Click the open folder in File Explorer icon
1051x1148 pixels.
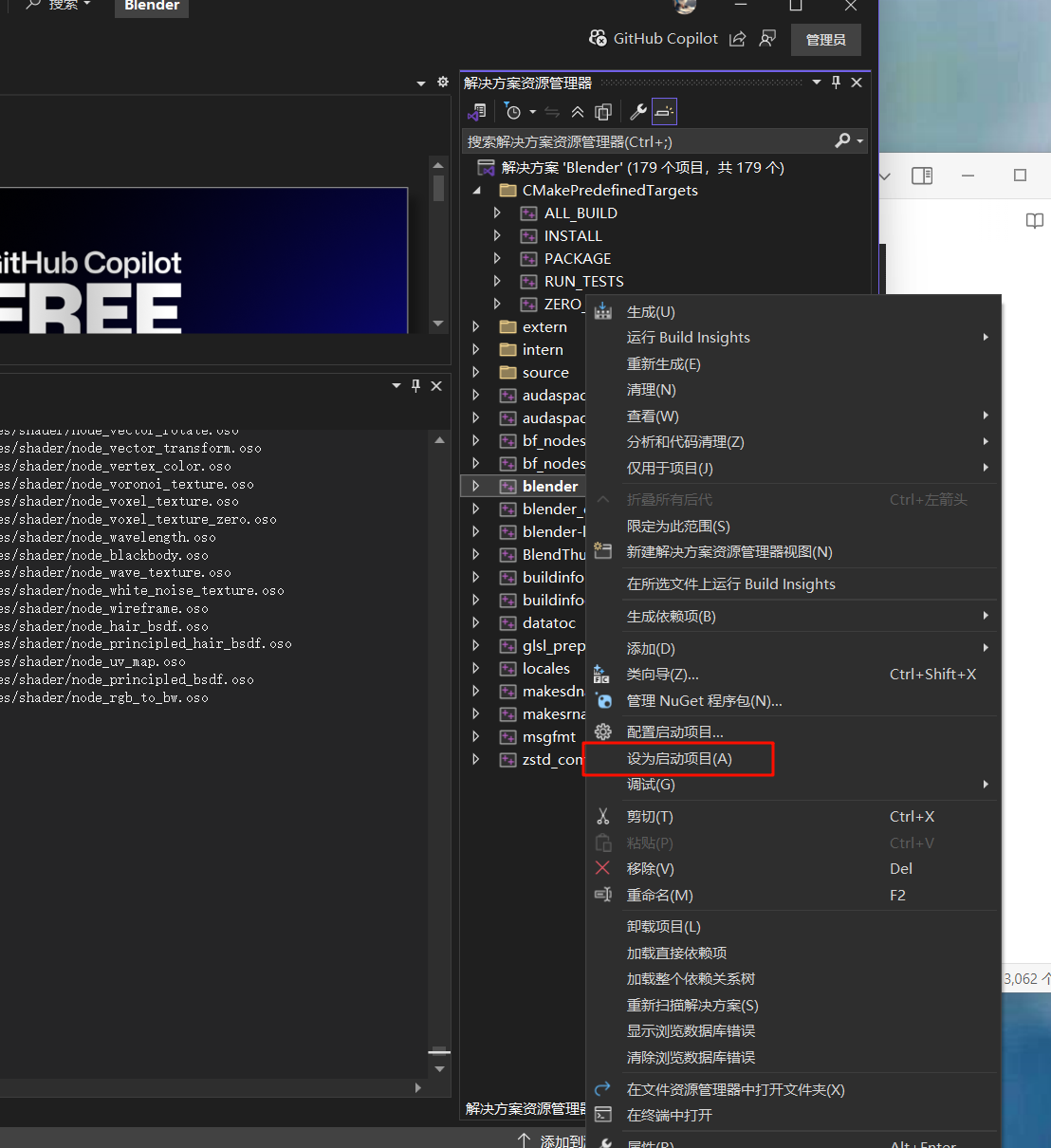tap(602, 1089)
